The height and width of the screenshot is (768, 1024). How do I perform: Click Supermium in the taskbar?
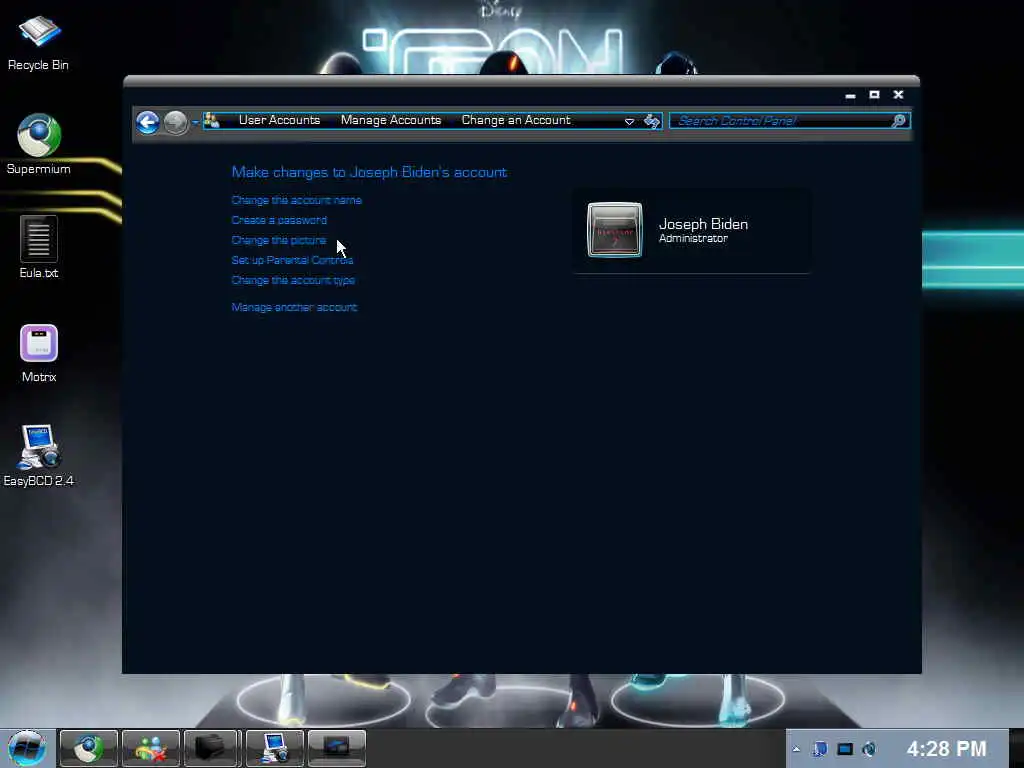coord(89,748)
